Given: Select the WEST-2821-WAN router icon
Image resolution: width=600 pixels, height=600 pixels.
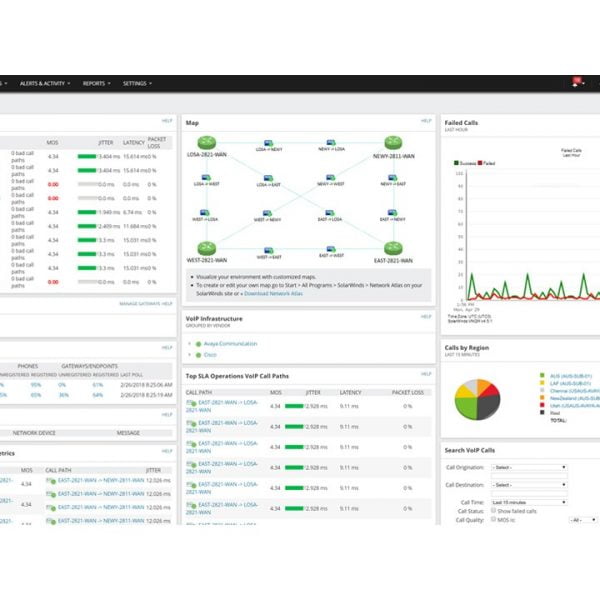Looking at the screenshot, I should click(x=206, y=248).
